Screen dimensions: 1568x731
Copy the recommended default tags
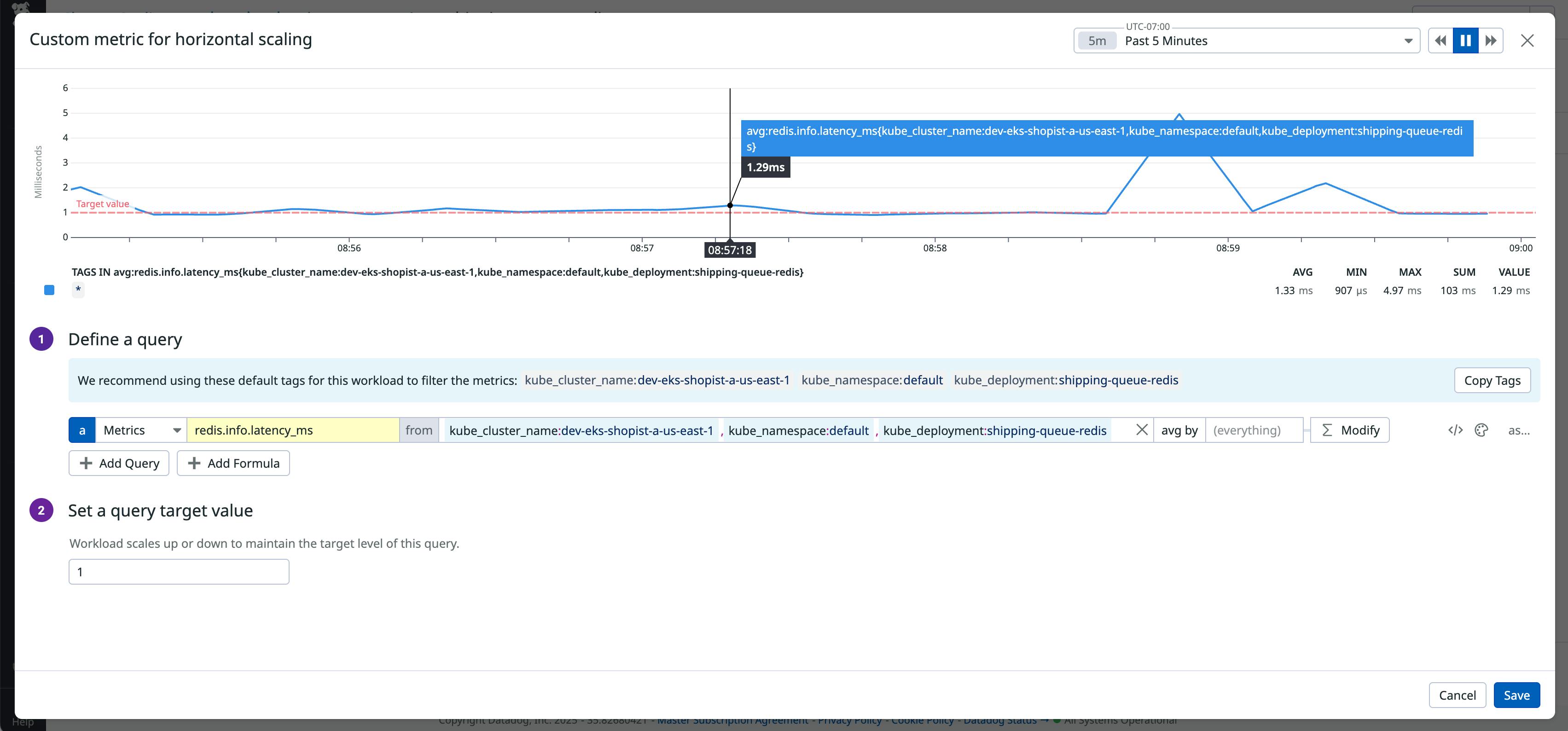point(1493,380)
